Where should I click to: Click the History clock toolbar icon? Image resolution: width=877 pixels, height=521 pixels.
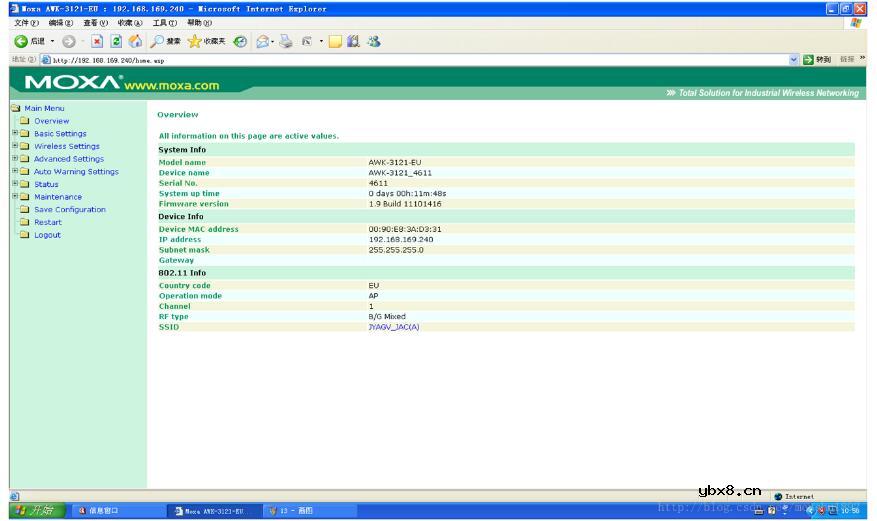[241, 41]
